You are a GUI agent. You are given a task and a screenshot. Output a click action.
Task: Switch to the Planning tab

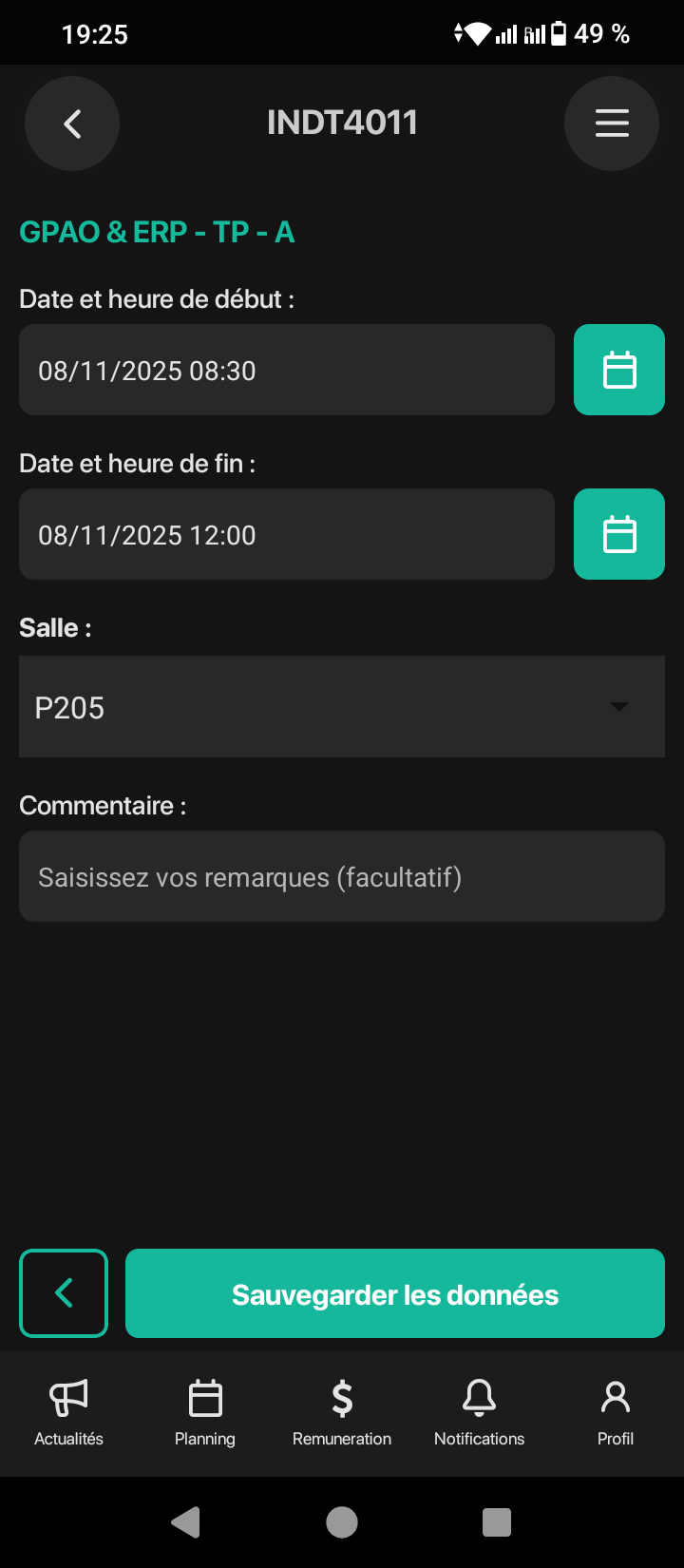tap(205, 1412)
